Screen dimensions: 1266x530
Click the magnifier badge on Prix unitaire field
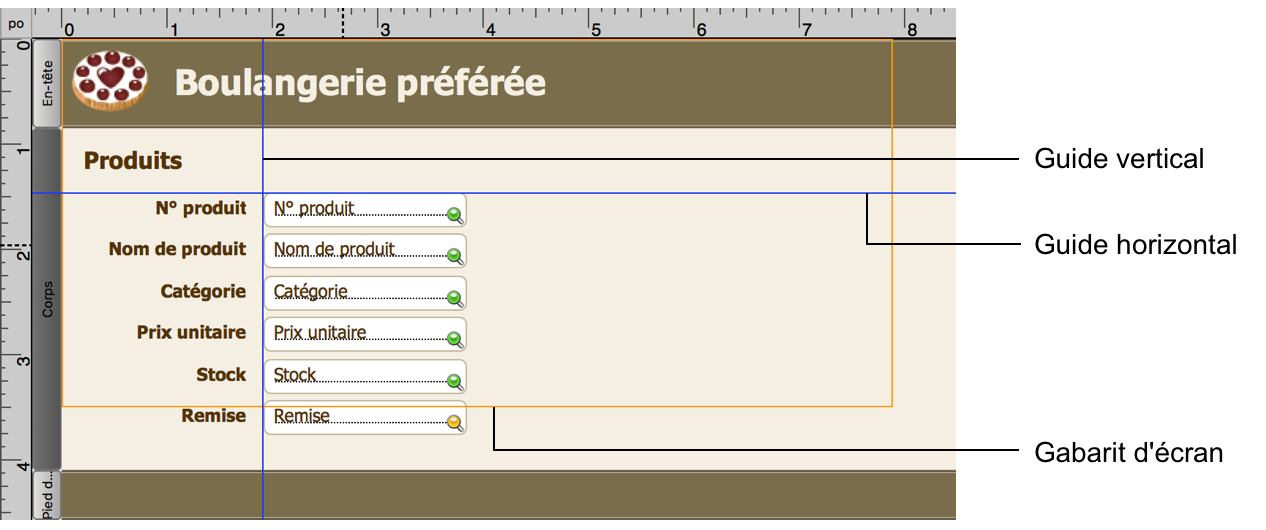[x=454, y=339]
